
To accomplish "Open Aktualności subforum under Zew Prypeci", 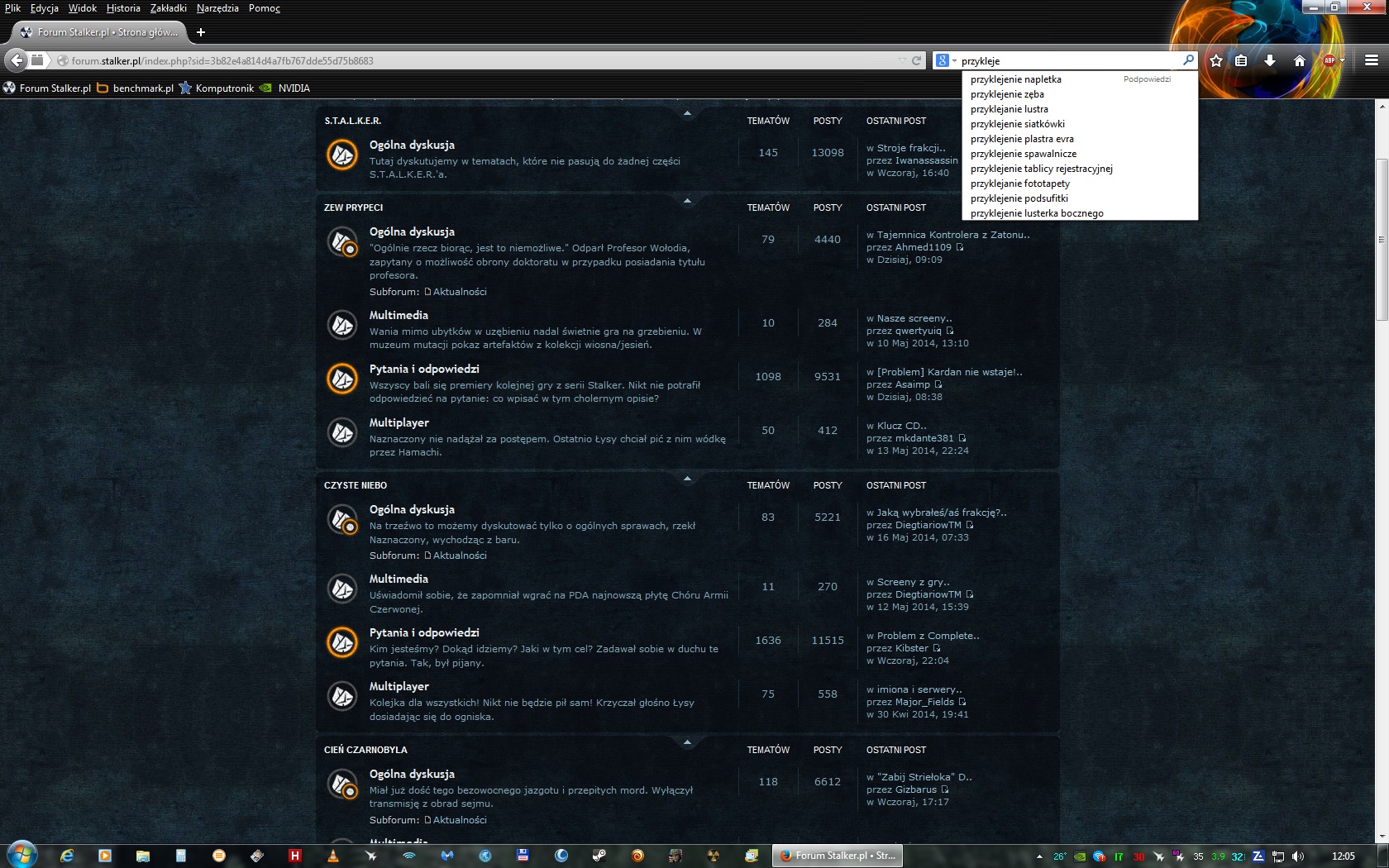I will click(x=460, y=292).
